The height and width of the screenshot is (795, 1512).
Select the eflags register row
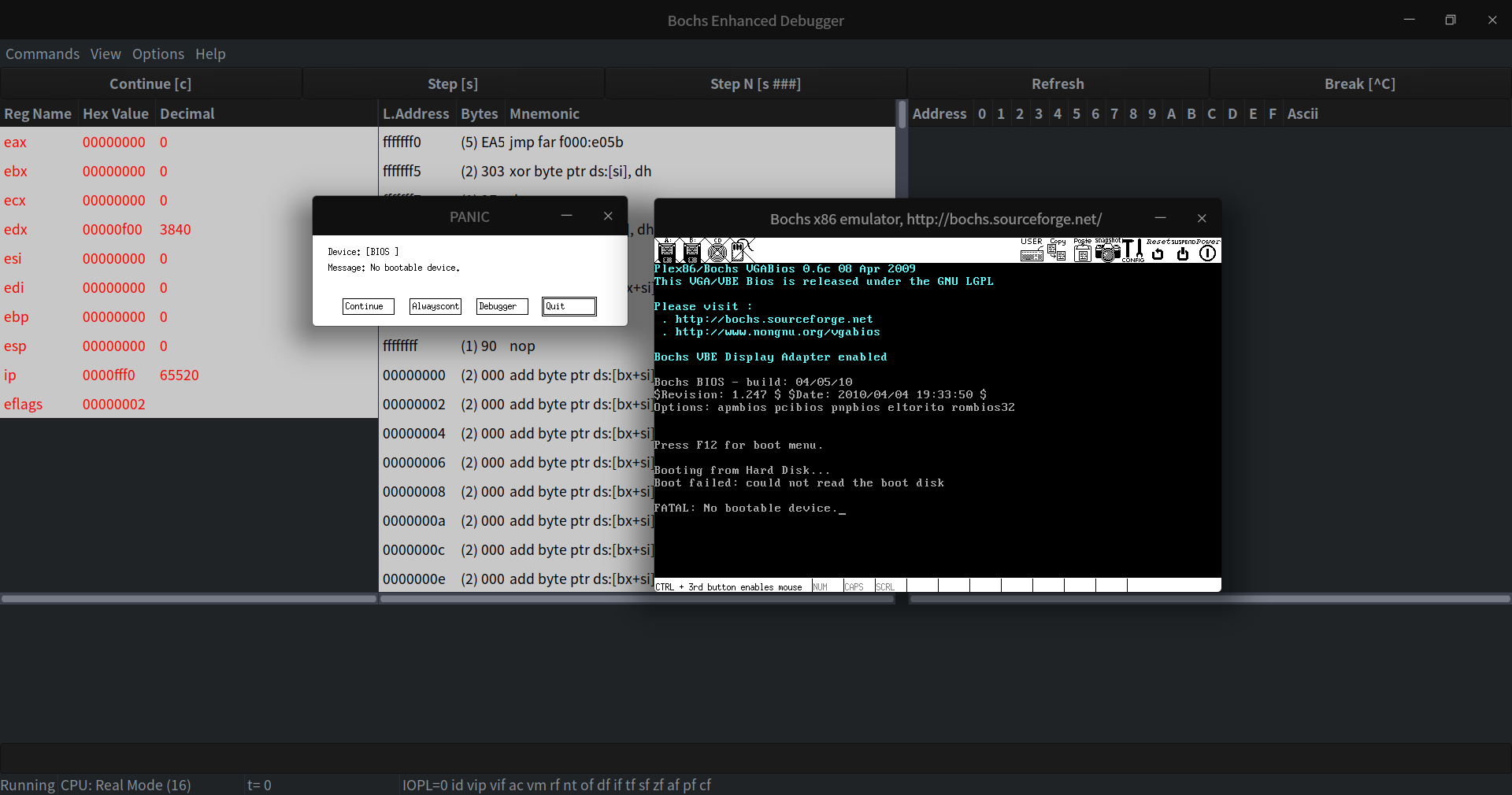(x=188, y=404)
